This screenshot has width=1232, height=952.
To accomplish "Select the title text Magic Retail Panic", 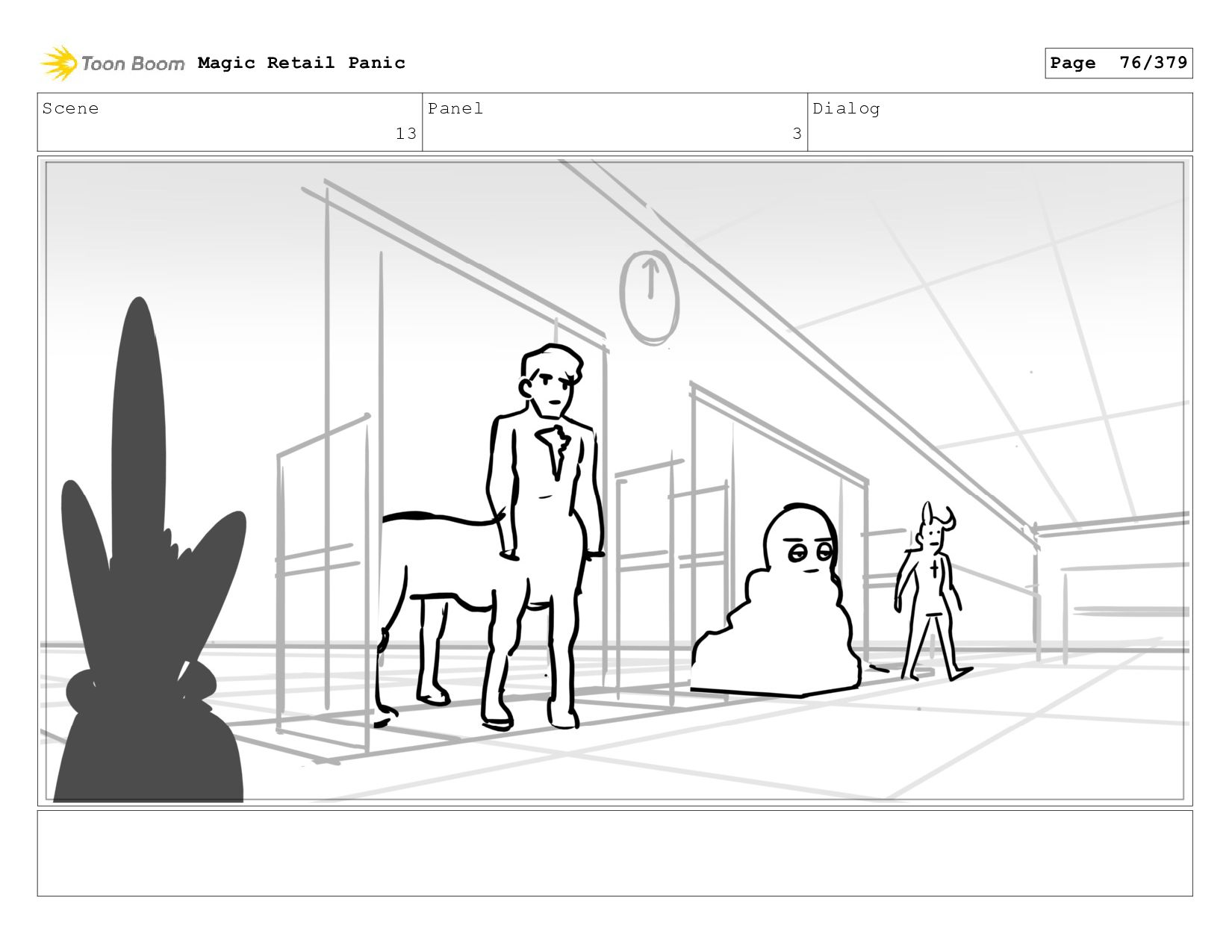I will tap(302, 63).
